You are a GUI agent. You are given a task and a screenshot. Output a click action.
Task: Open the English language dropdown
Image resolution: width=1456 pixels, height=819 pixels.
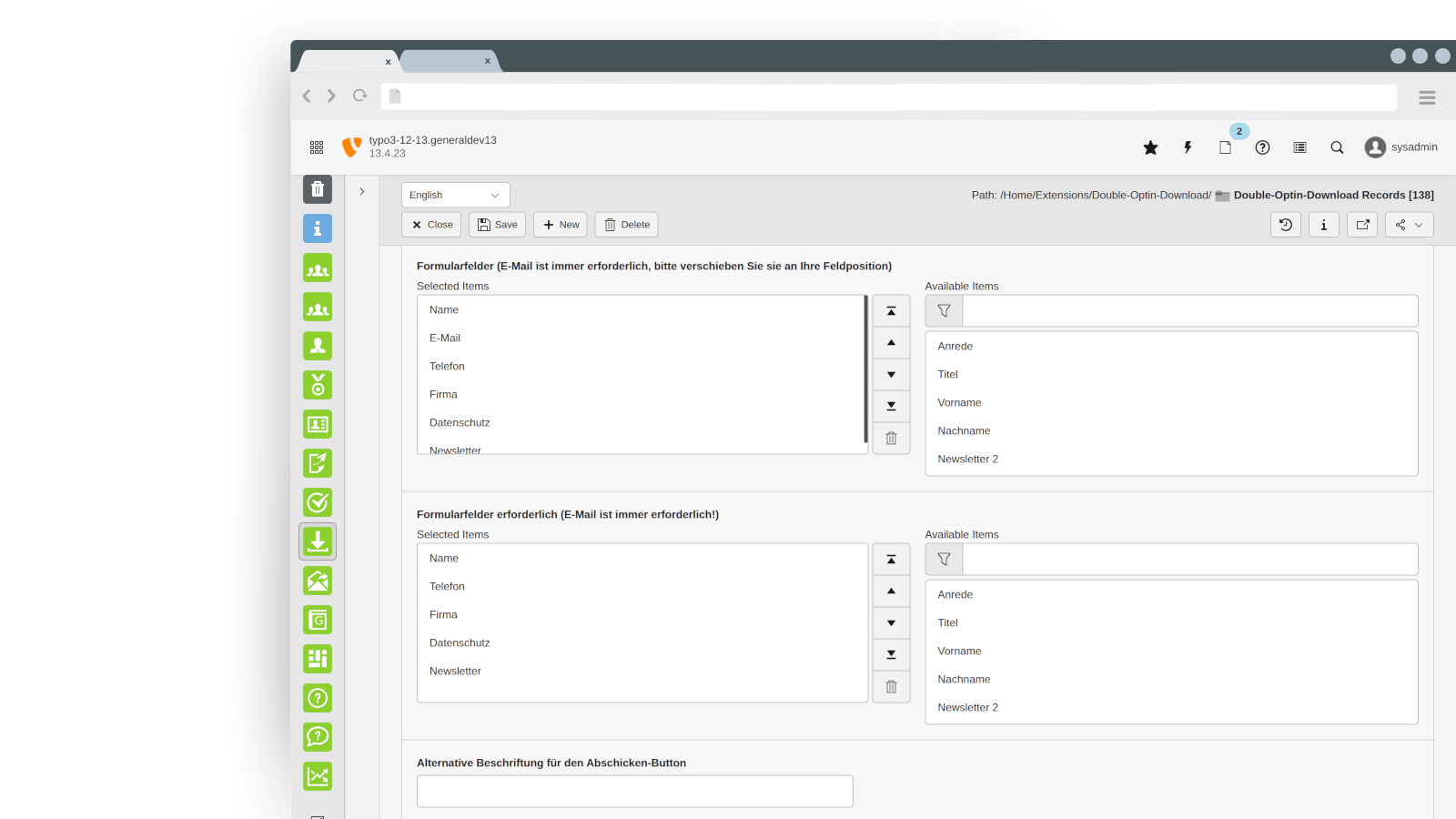click(x=455, y=196)
